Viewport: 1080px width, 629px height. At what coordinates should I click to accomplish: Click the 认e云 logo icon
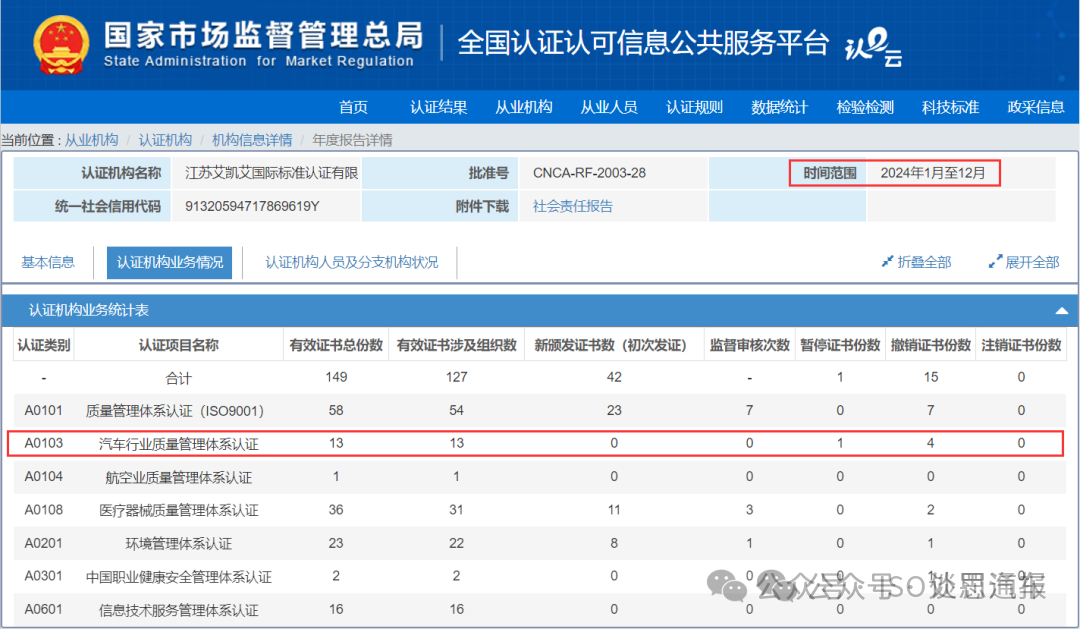click(873, 47)
